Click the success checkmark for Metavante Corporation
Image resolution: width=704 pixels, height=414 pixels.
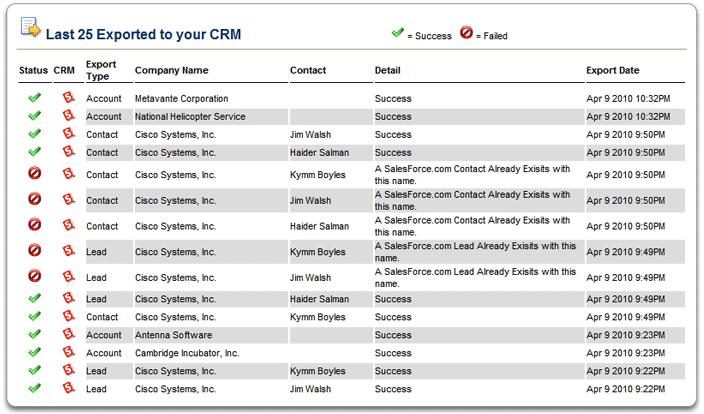pyautogui.click(x=35, y=97)
